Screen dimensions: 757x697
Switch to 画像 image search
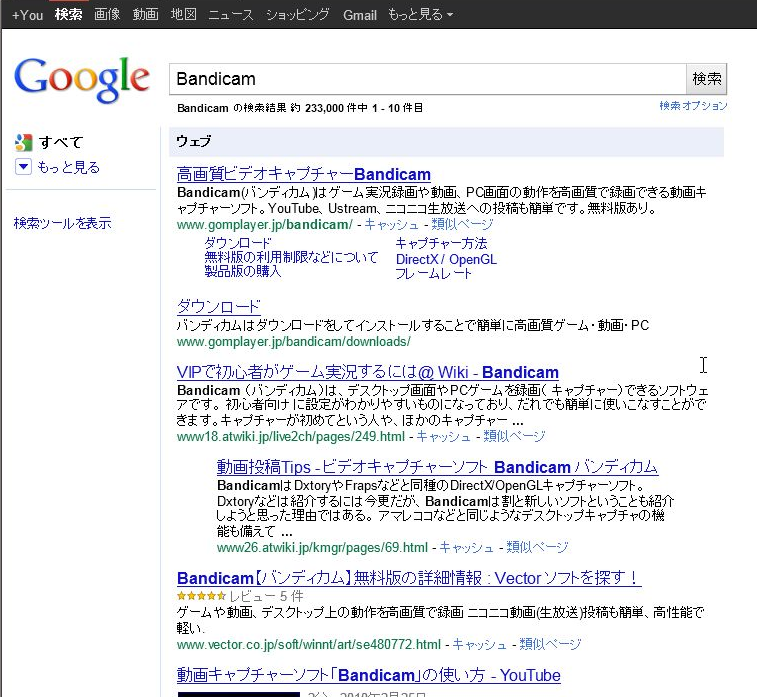tap(107, 14)
